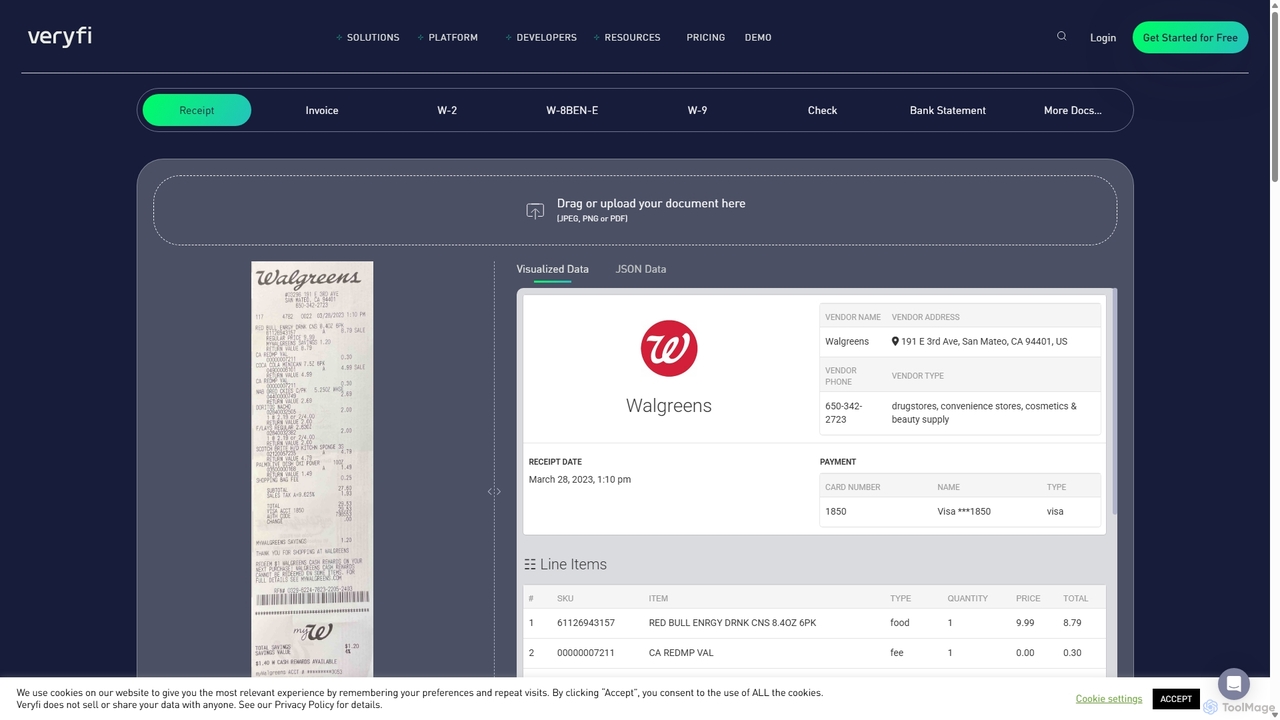The width and height of the screenshot is (1280, 720).
Task: Click the Line Items list icon
Action: coord(530,564)
